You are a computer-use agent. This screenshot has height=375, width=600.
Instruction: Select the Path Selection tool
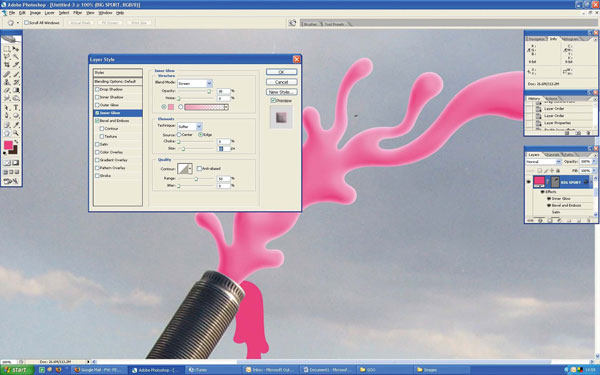coord(7,108)
